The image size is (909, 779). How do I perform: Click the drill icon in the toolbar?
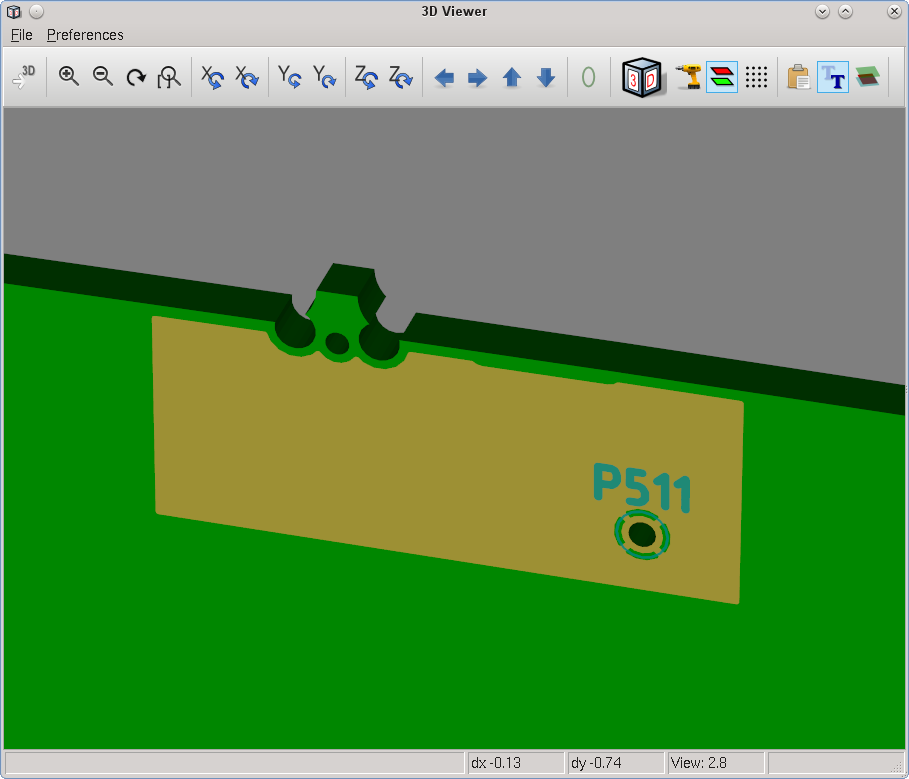(x=688, y=77)
